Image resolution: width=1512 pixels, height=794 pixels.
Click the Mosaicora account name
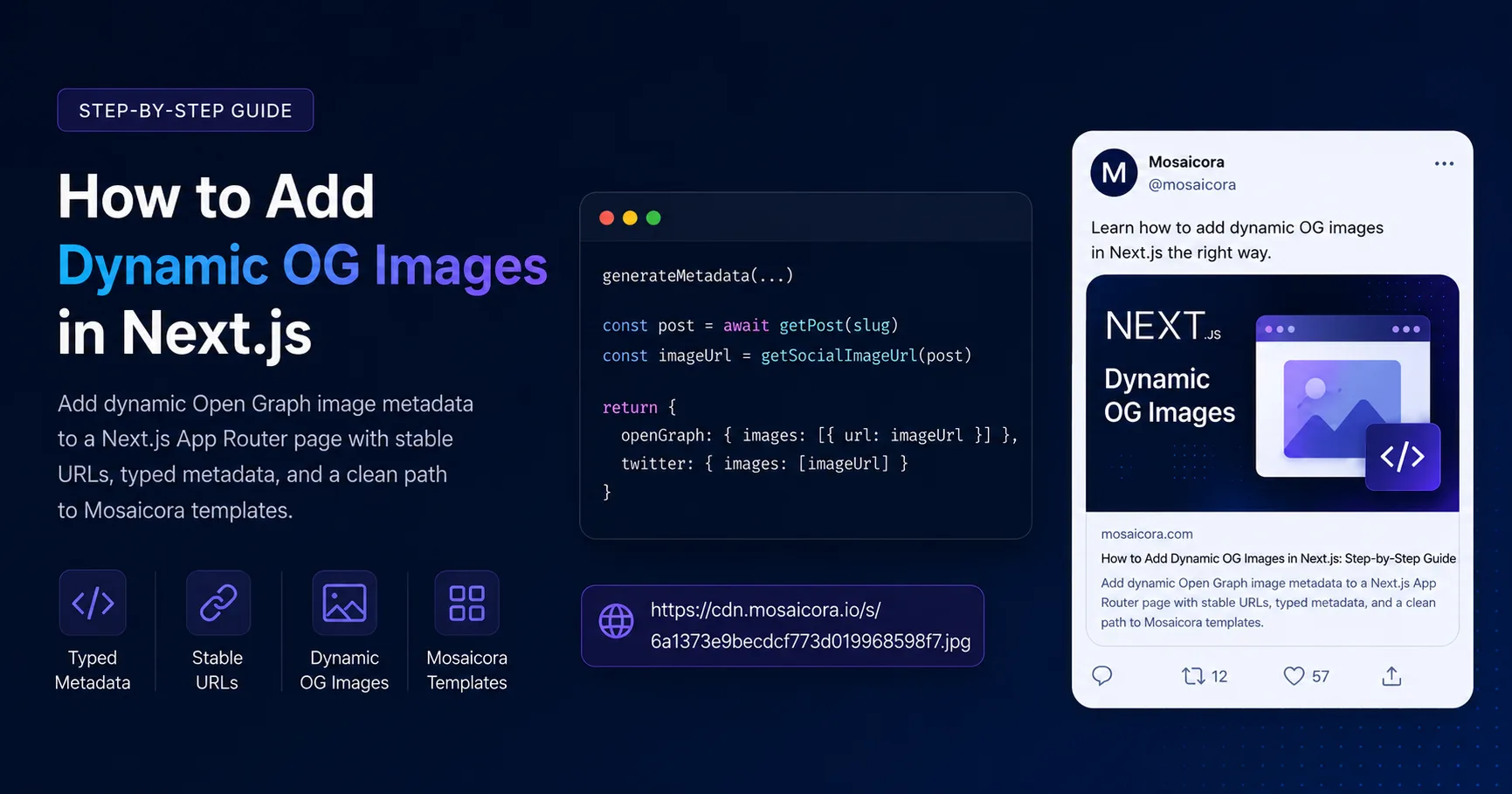click(1186, 162)
